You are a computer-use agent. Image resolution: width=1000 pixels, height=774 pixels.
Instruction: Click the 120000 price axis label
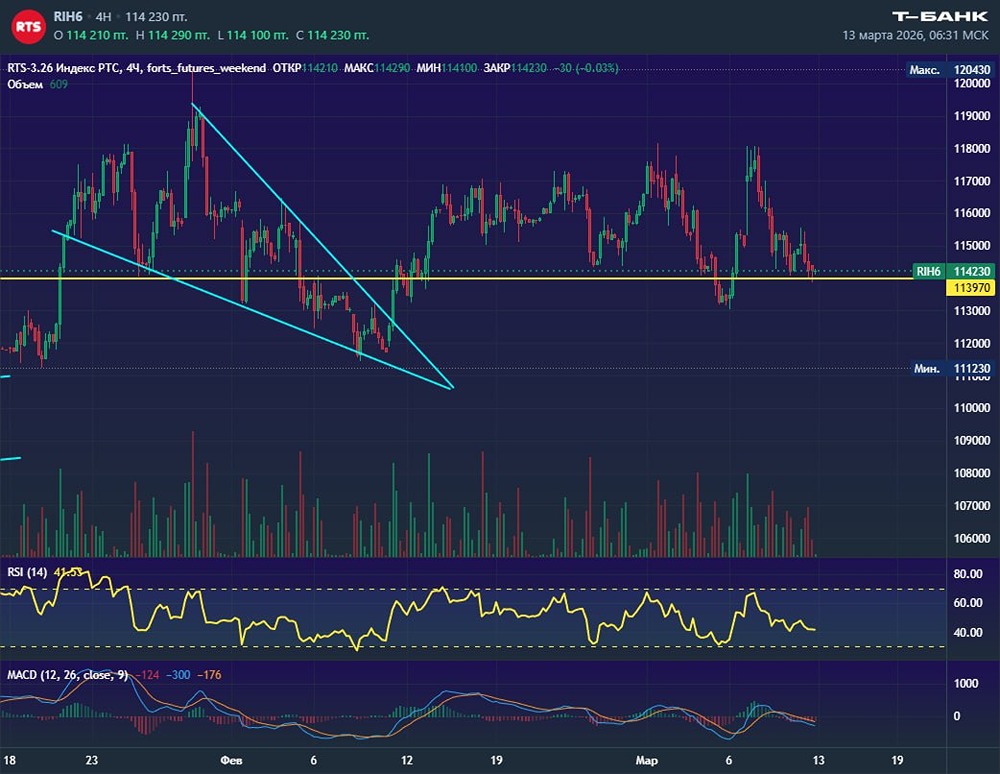pos(972,84)
